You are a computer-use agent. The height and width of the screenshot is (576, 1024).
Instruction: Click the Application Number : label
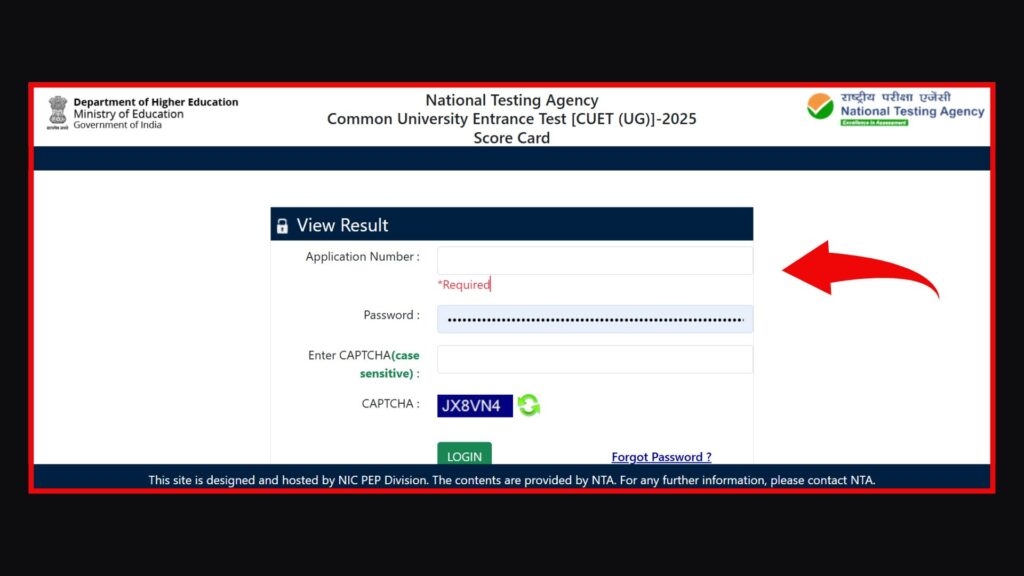362,257
